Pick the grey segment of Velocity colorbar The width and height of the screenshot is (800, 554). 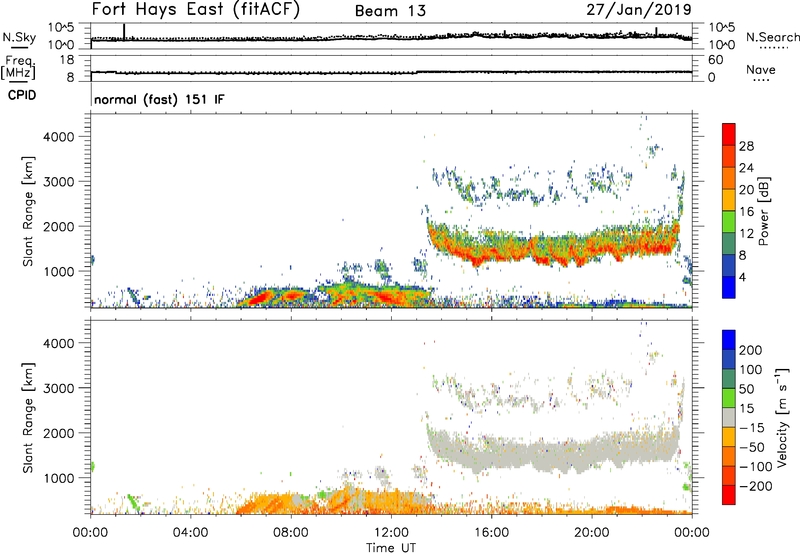(x=729, y=418)
